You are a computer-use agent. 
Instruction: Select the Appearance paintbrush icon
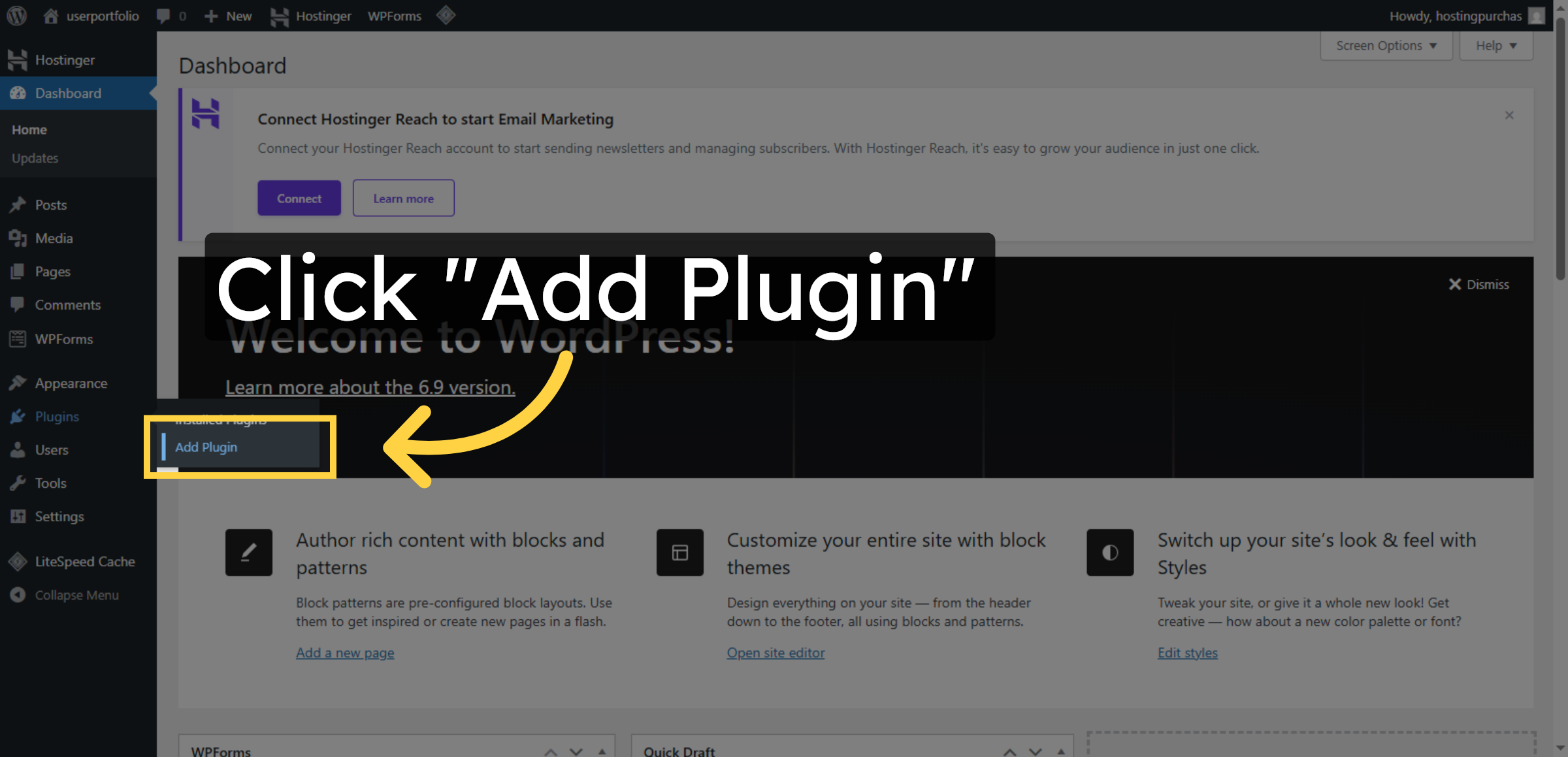[18, 383]
